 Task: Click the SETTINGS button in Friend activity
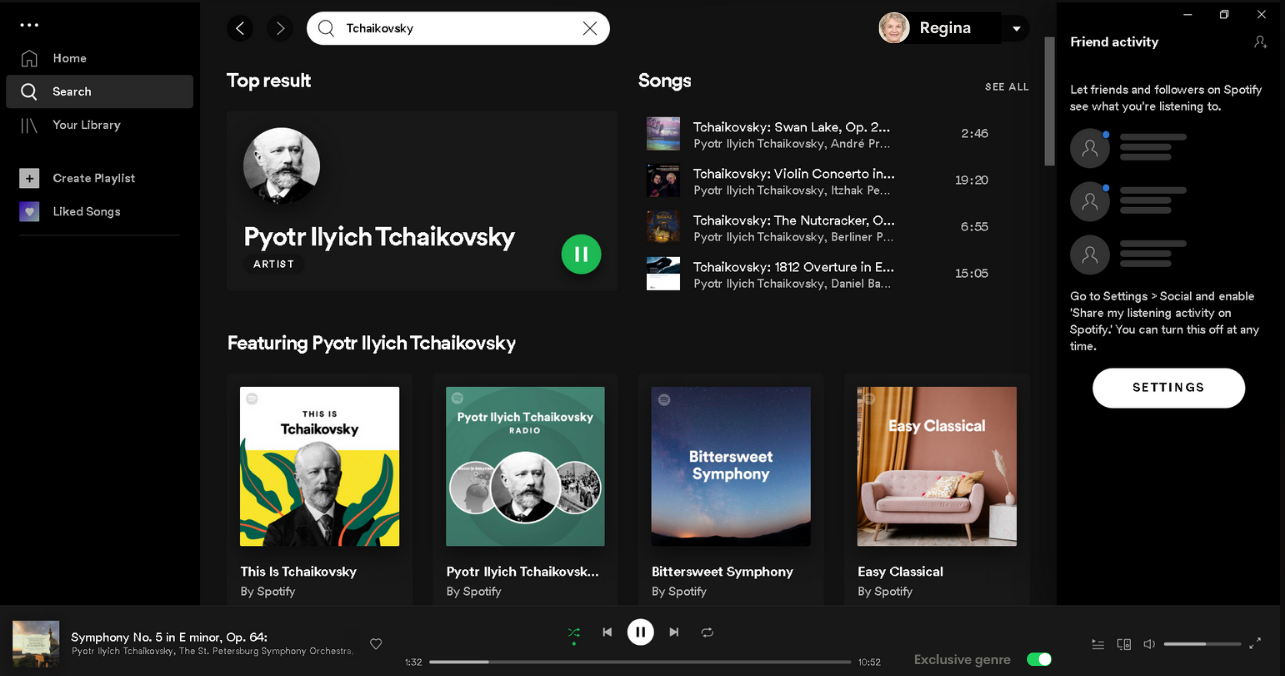pos(1168,388)
